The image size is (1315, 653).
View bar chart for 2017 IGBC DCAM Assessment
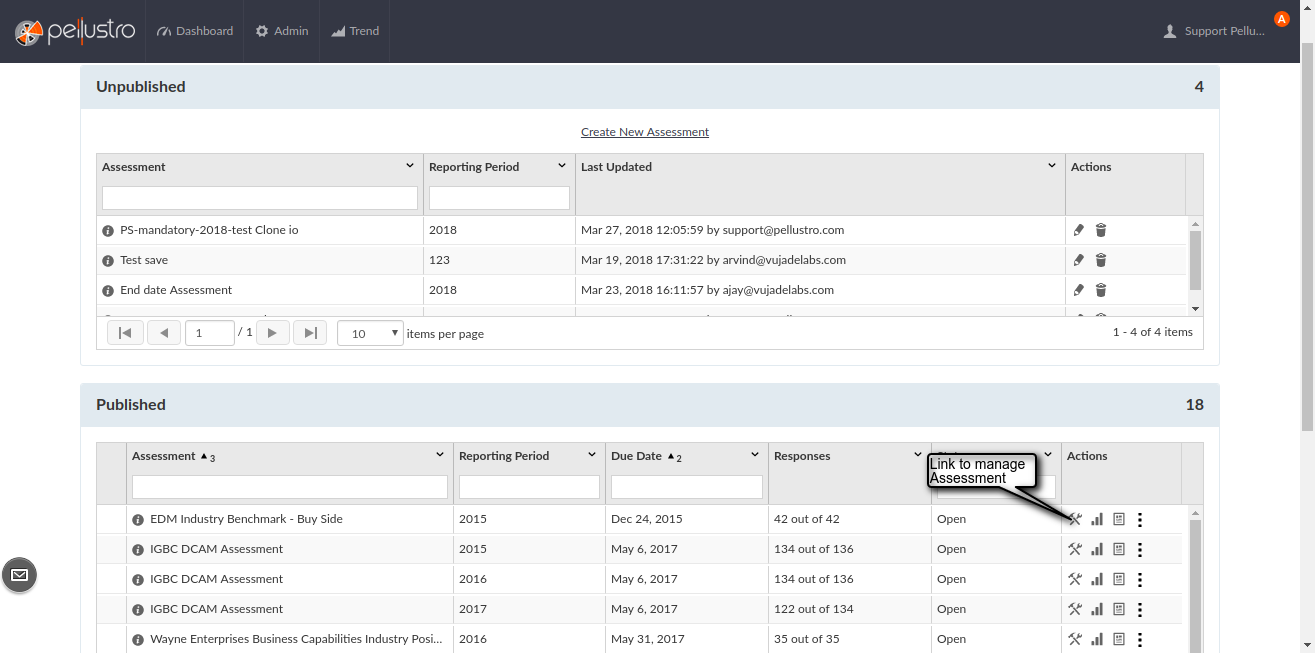point(1097,609)
